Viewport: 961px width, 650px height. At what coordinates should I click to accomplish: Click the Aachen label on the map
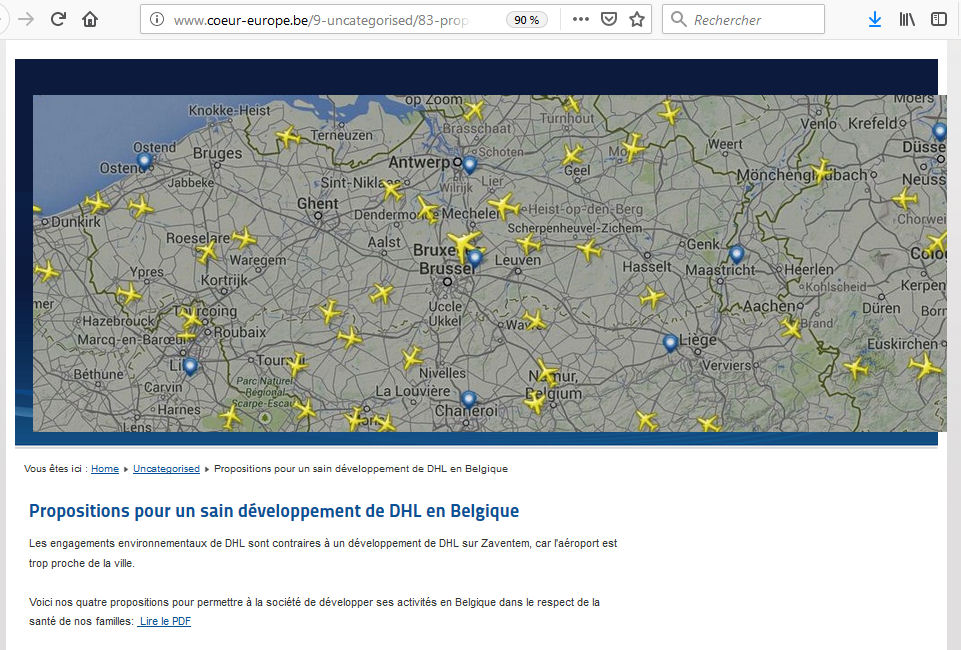tap(769, 306)
